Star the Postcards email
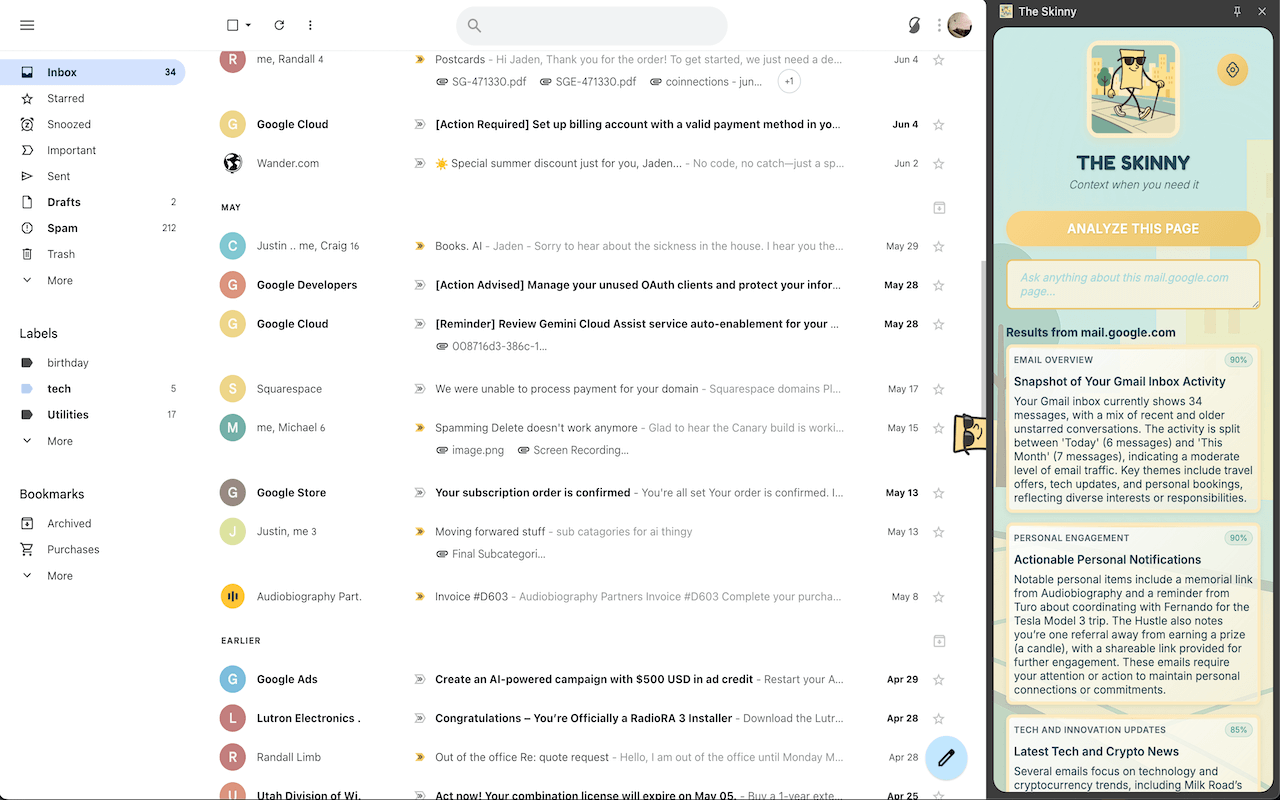This screenshot has width=1280, height=800. coord(938,60)
